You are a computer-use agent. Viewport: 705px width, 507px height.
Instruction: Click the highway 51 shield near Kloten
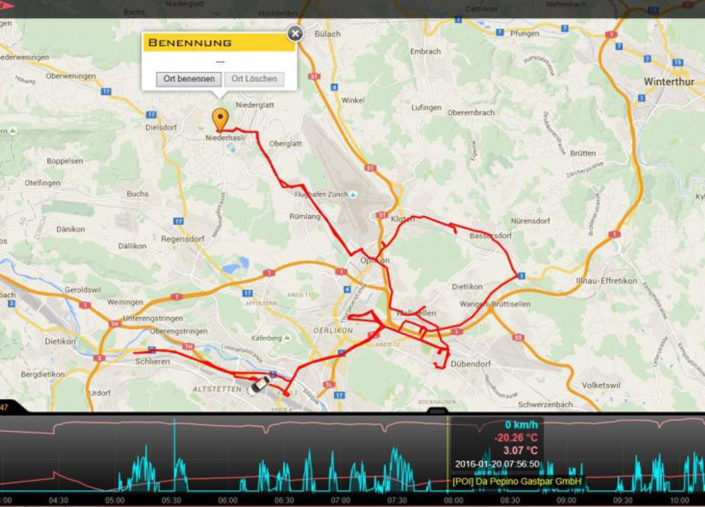(382, 215)
